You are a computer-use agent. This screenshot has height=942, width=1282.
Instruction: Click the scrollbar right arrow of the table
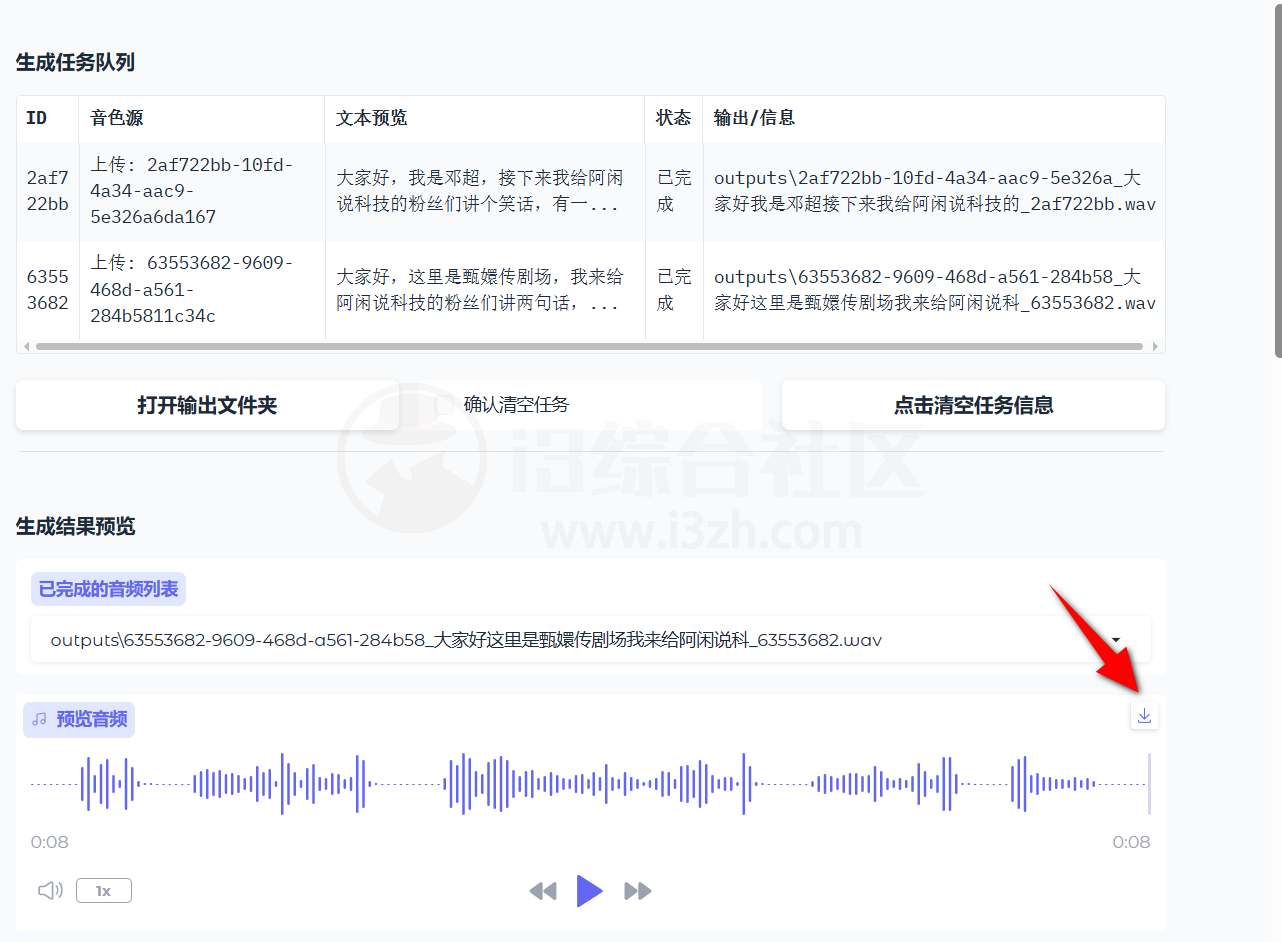point(1156,347)
